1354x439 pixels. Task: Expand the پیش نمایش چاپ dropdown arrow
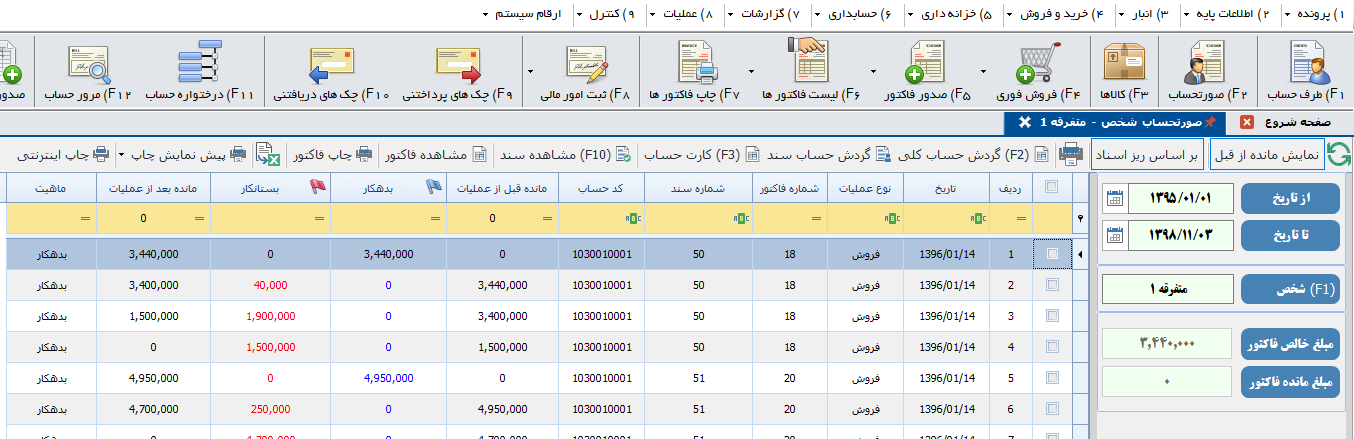122,155
